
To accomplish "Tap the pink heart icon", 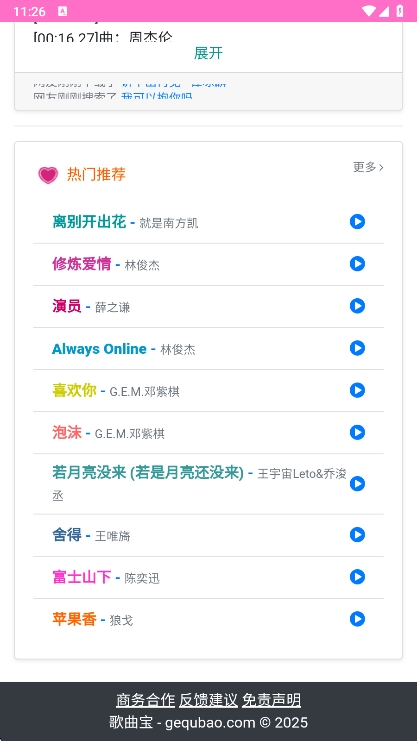I will coord(48,175).
